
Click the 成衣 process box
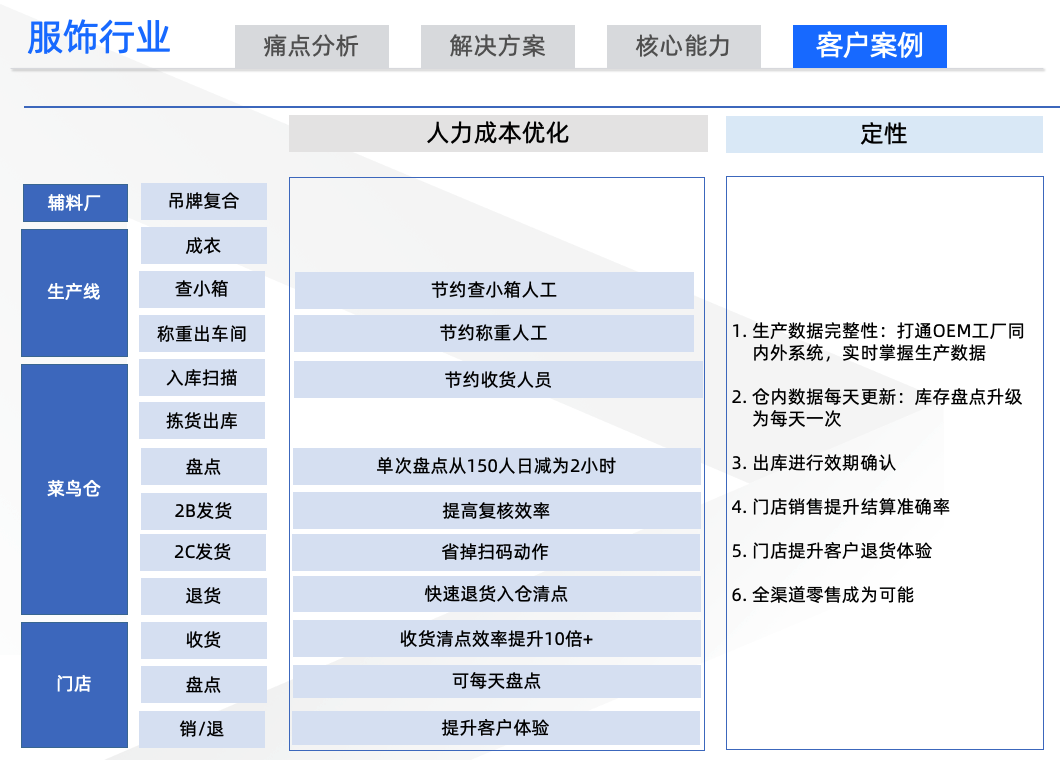tap(203, 245)
